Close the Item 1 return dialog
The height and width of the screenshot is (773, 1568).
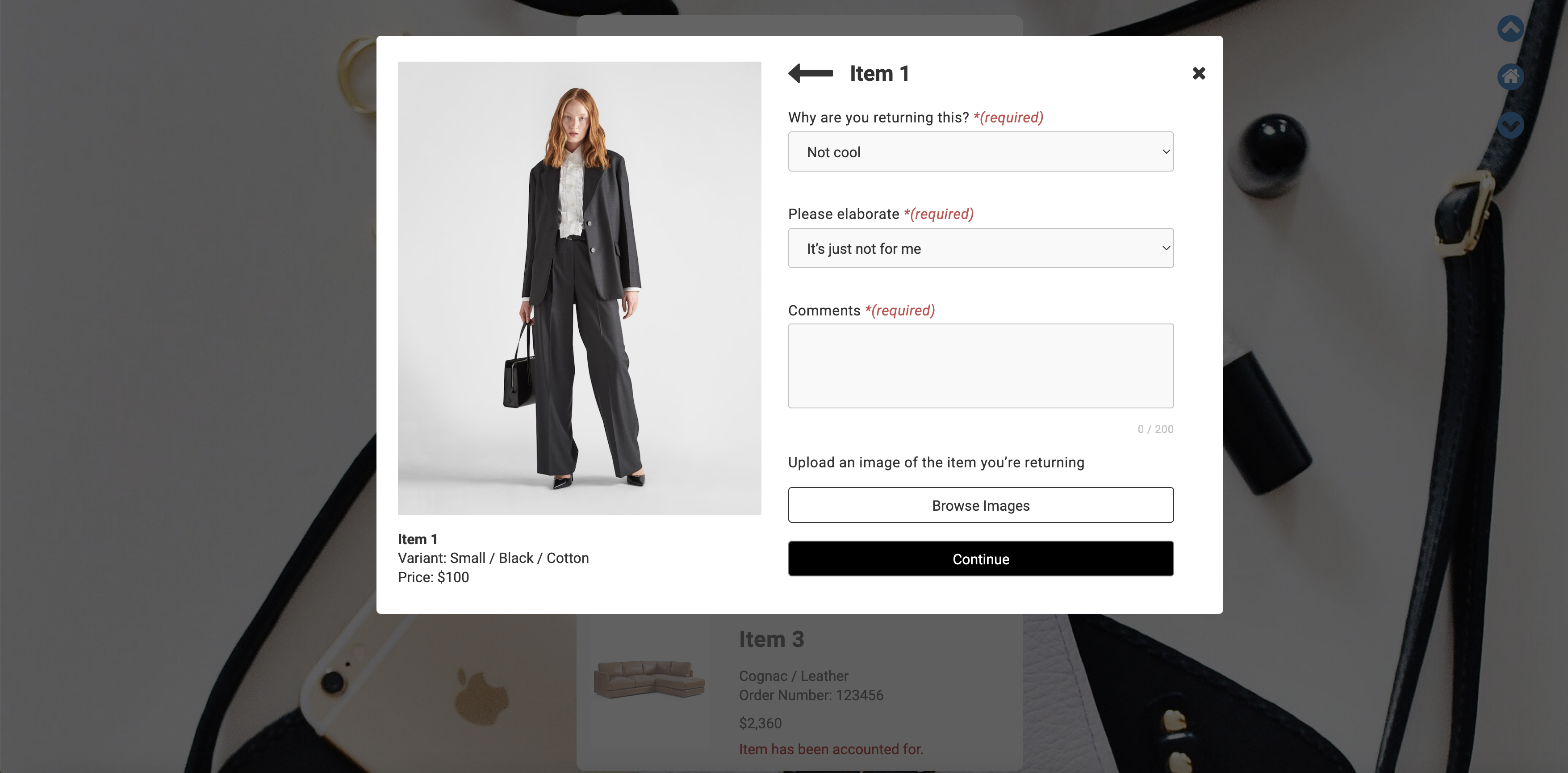pyautogui.click(x=1199, y=73)
